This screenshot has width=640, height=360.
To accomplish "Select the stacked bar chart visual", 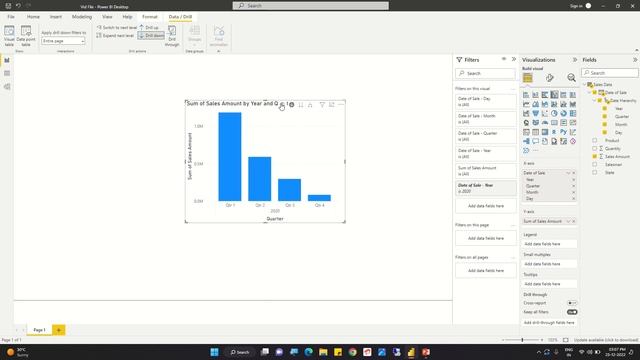I will pyautogui.click(x=526, y=95).
